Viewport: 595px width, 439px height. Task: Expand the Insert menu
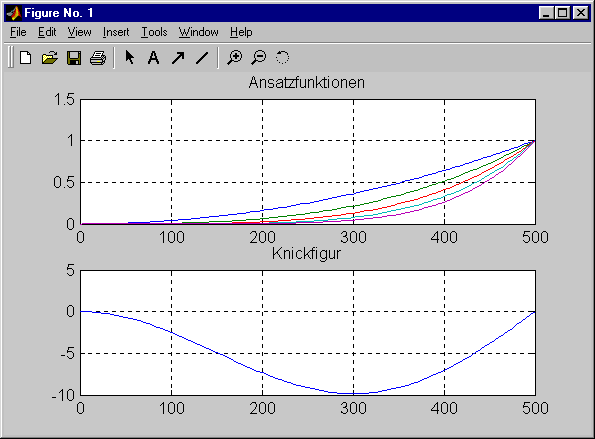coord(116,32)
